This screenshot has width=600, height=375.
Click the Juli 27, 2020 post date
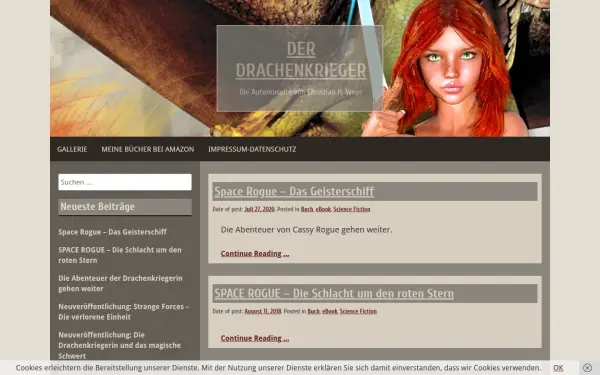tap(259, 209)
